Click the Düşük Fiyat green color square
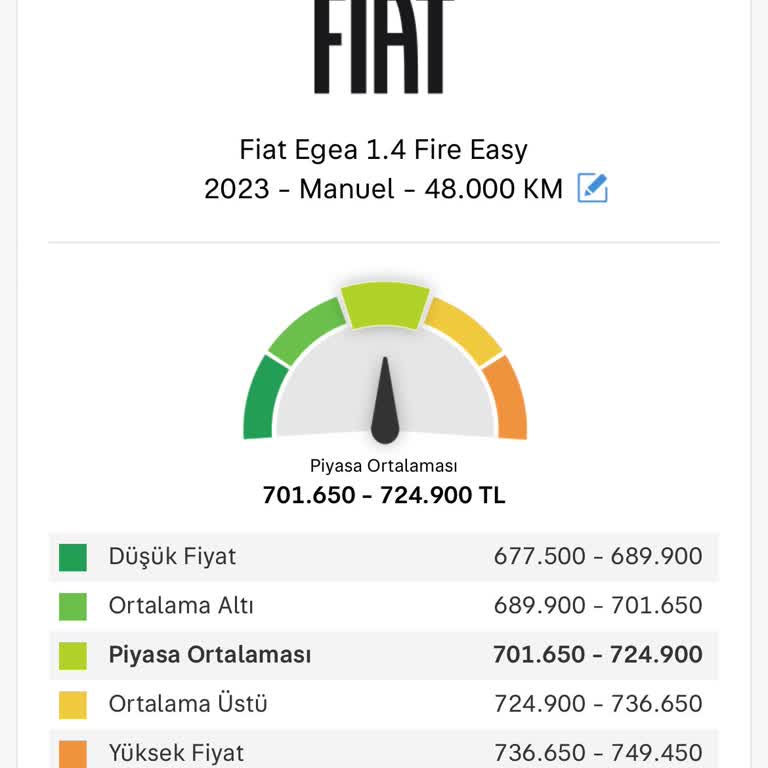 (x=73, y=557)
